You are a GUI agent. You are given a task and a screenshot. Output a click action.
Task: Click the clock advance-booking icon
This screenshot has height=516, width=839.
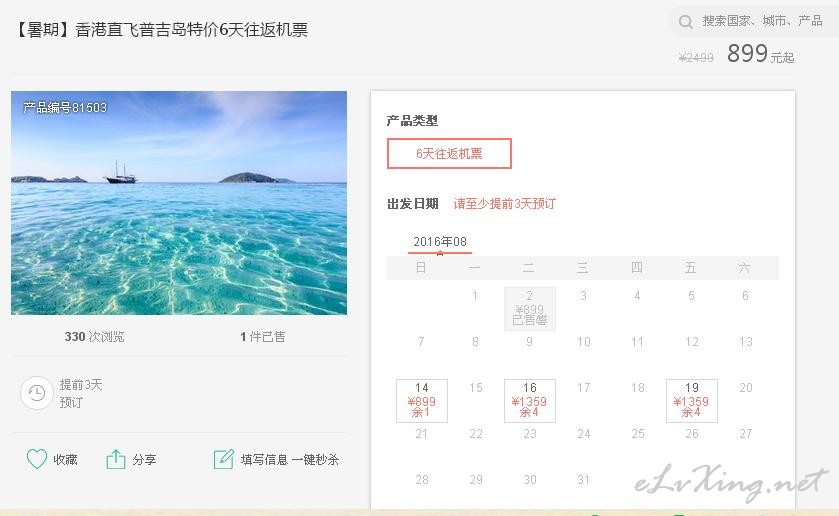pyautogui.click(x=36, y=393)
